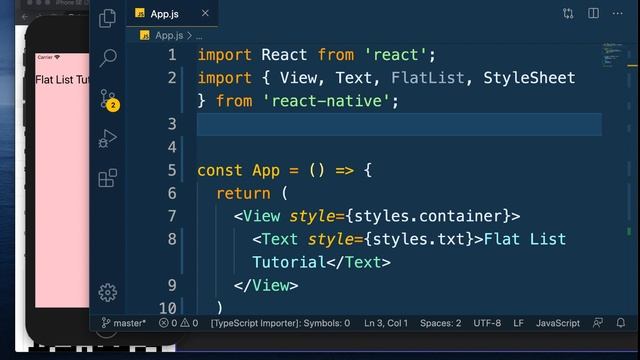Open the More Actions ellipsis menu
The height and width of the screenshot is (360, 640).
(618, 13)
